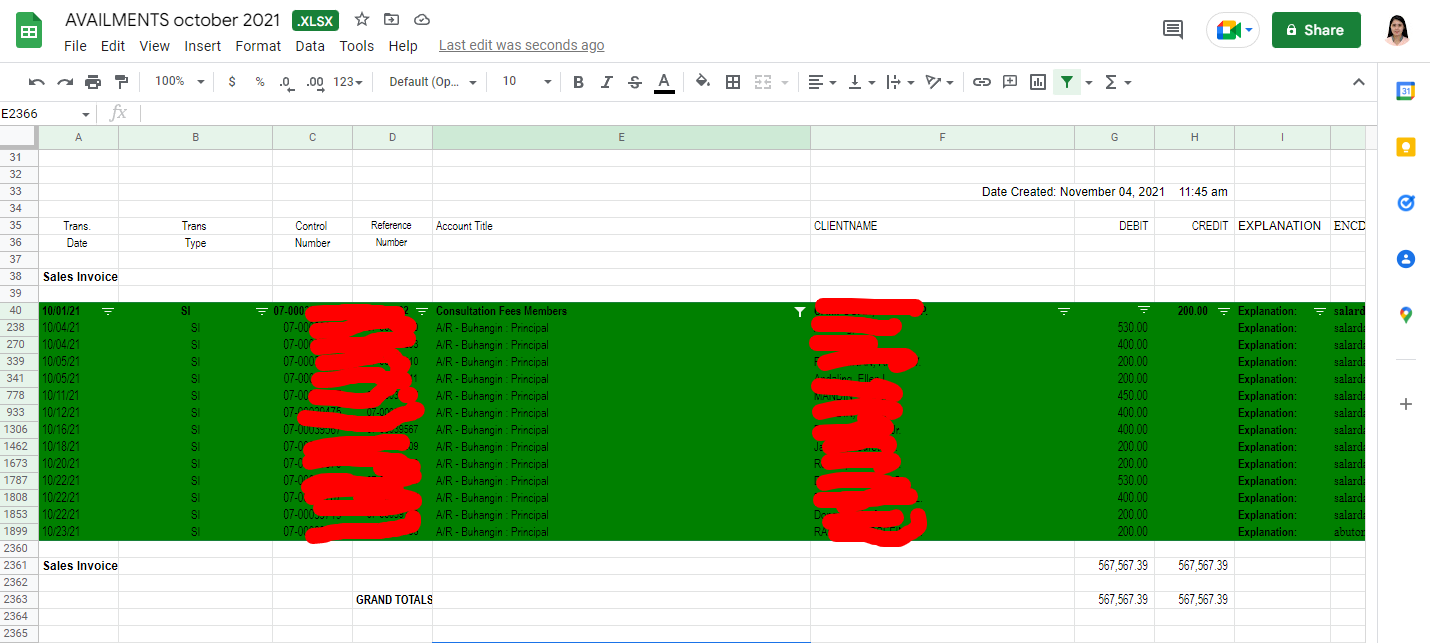Open the font size dropdown
1430x643 pixels.
[x=526, y=82]
